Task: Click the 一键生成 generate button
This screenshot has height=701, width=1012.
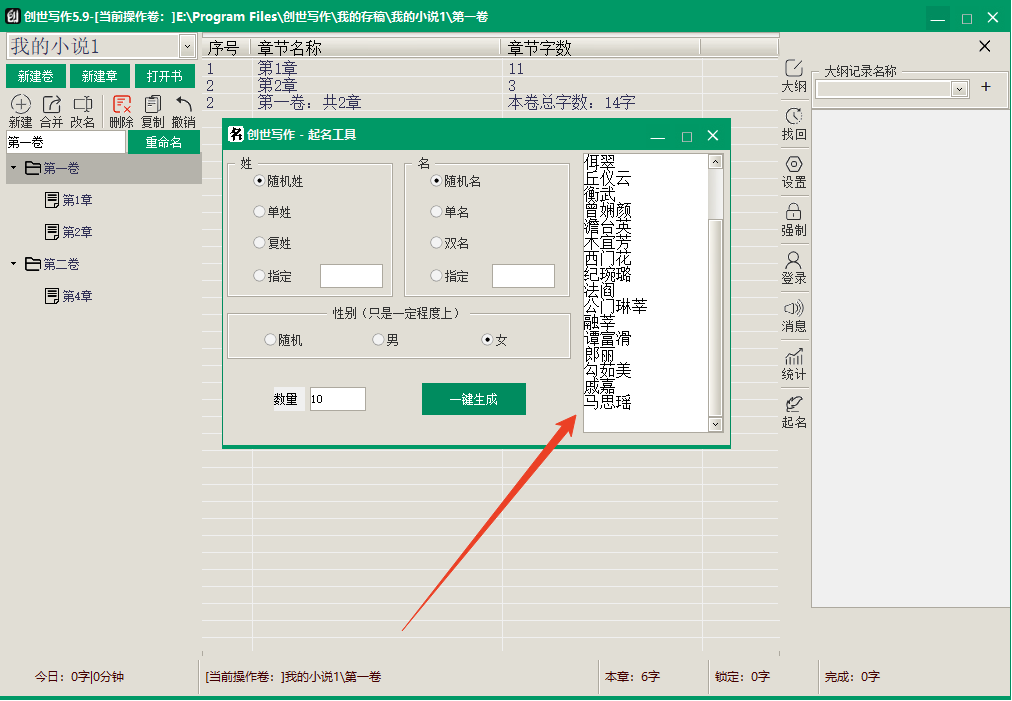Action: (473, 399)
